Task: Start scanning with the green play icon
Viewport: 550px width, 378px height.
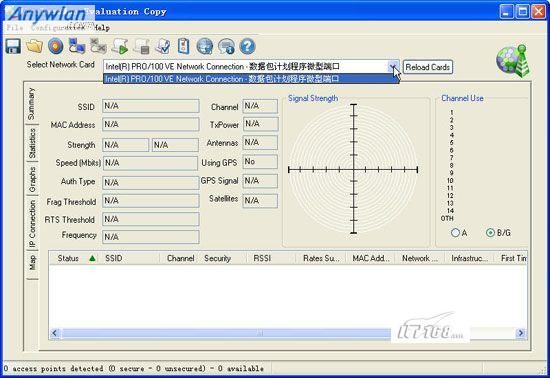Action: 120,46
